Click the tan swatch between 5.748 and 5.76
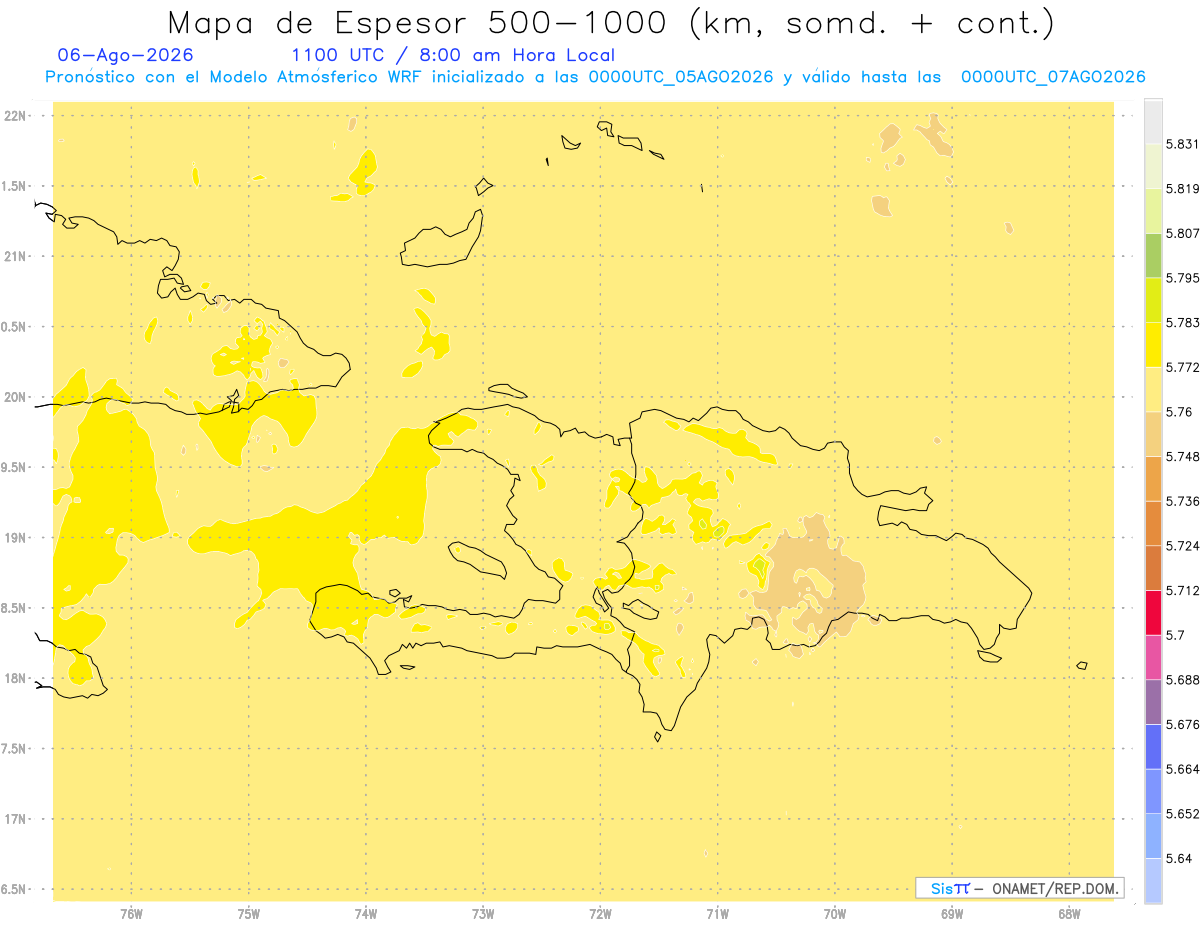Viewport: 1200px width, 927px height. 1153,434
